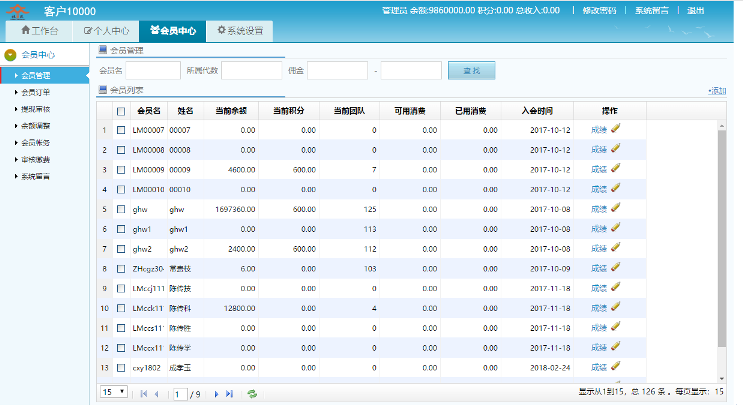This screenshot has width=743, height=414.
Task: Sort by the 当前积分 column header
Action: pos(289,111)
